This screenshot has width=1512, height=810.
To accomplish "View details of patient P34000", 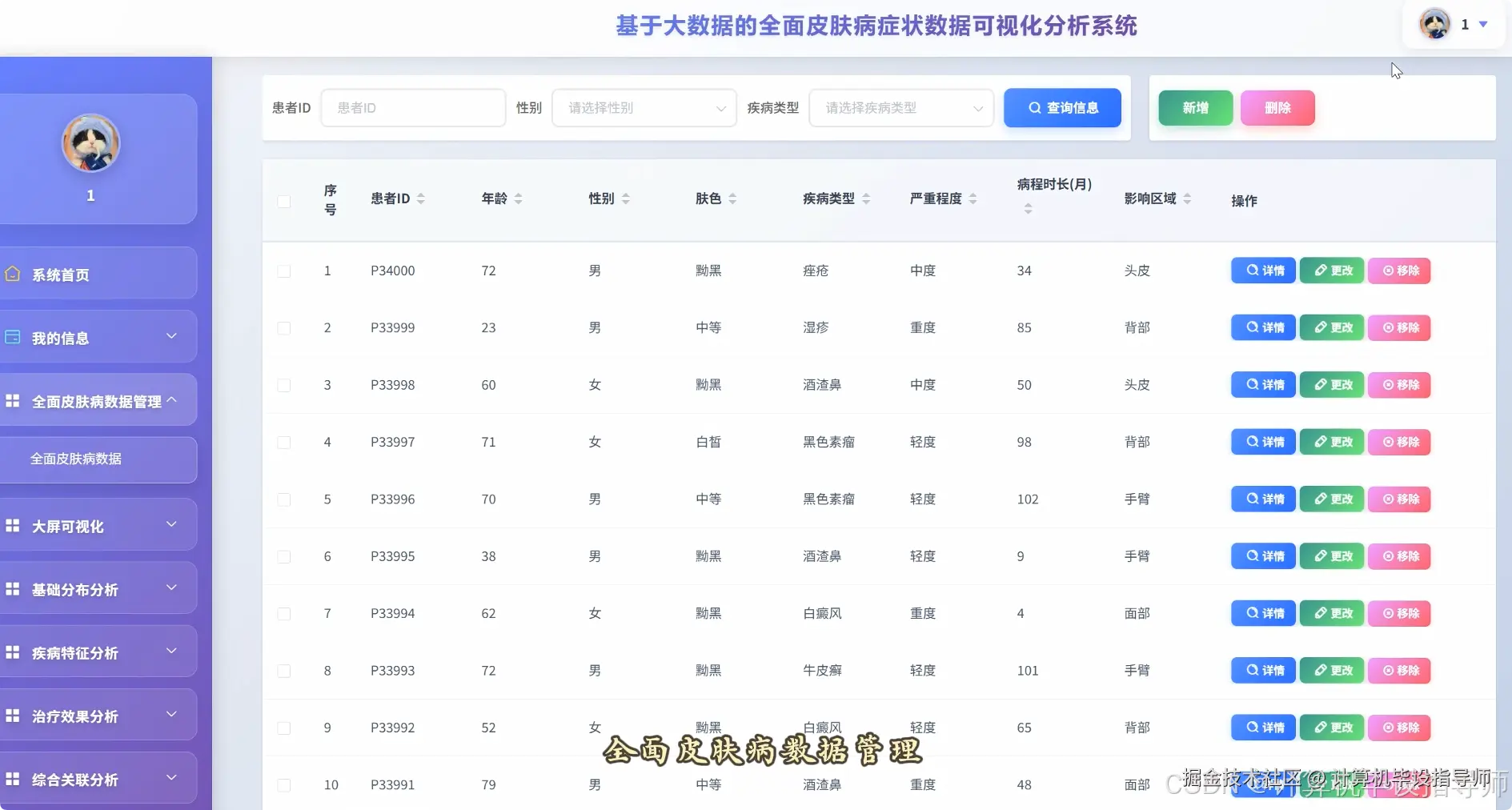I will (x=1263, y=271).
